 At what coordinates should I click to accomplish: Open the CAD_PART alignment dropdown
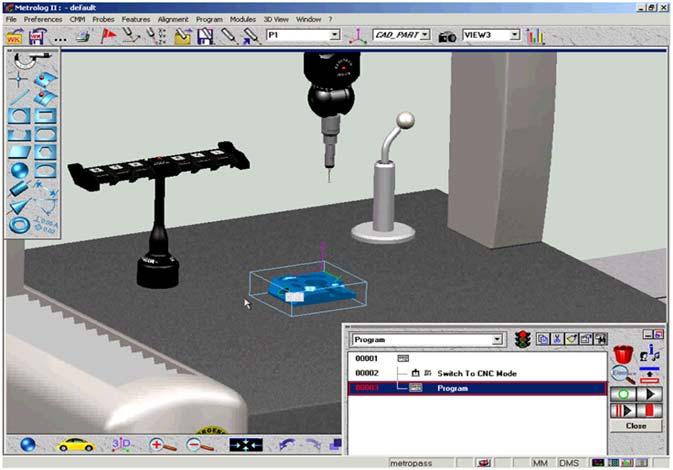coord(424,35)
